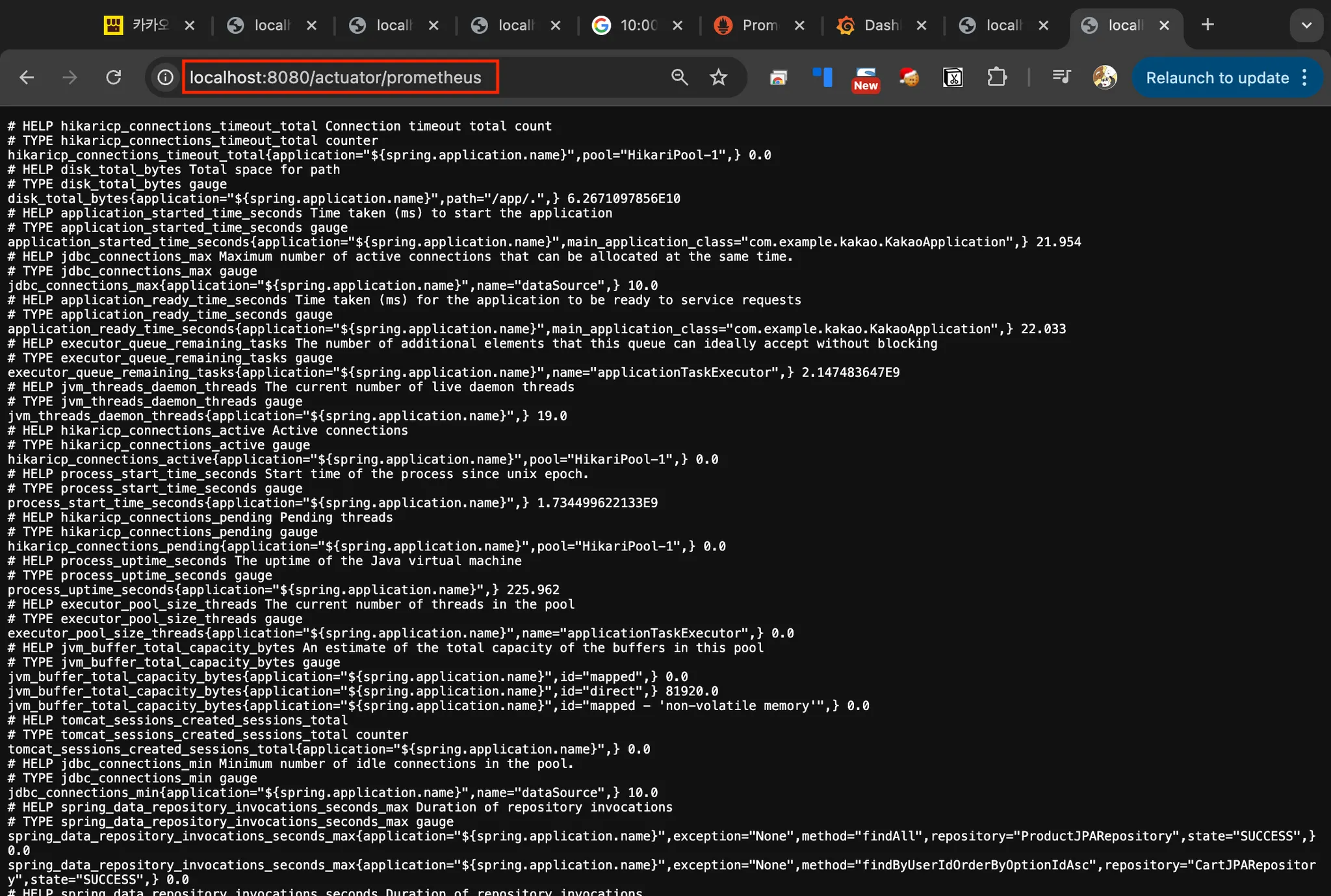This screenshot has height=896, width=1331.
Task: Expand the tab search dropdown arrow
Action: (1306, 25)
